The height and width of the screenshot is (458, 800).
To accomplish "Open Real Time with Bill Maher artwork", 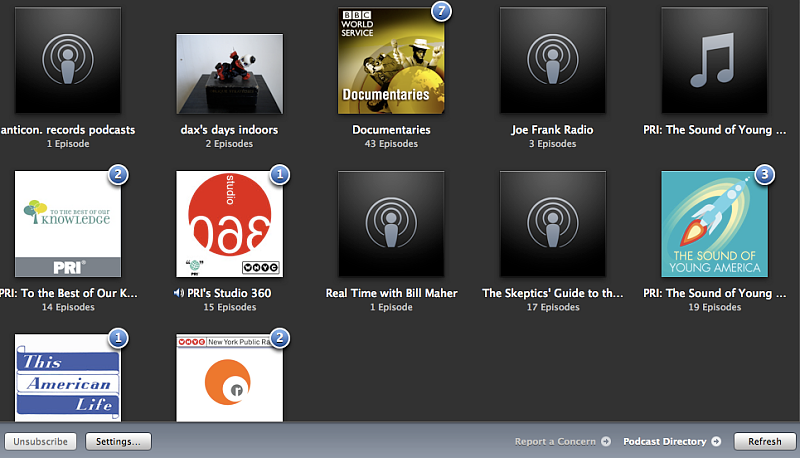I will pyautogui.click(x=391, y=224).
